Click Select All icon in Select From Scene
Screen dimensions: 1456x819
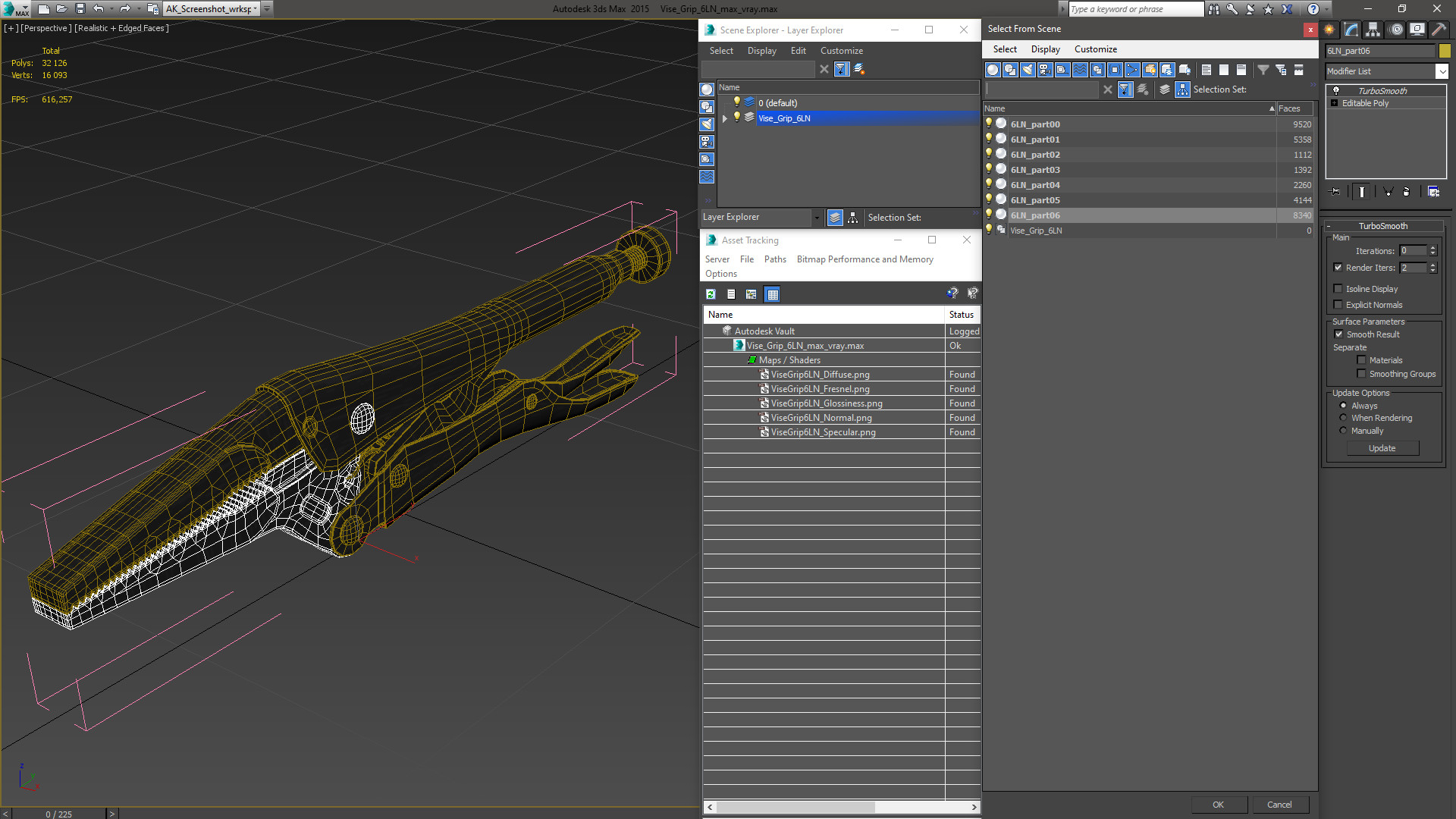click(1207, 70)
